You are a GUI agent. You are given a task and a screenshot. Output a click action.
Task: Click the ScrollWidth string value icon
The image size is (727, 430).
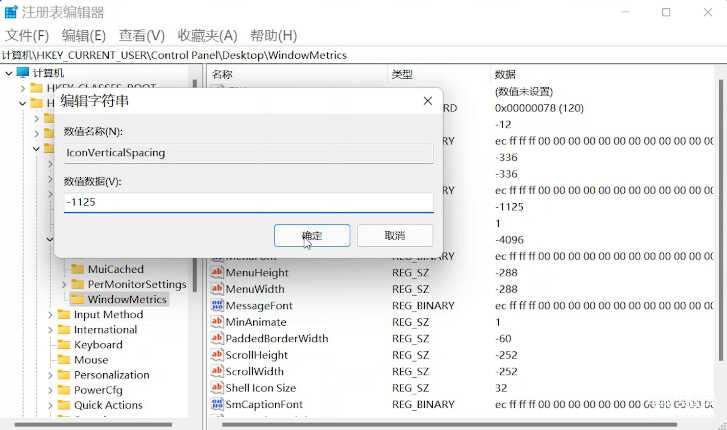tap(217, 371)
